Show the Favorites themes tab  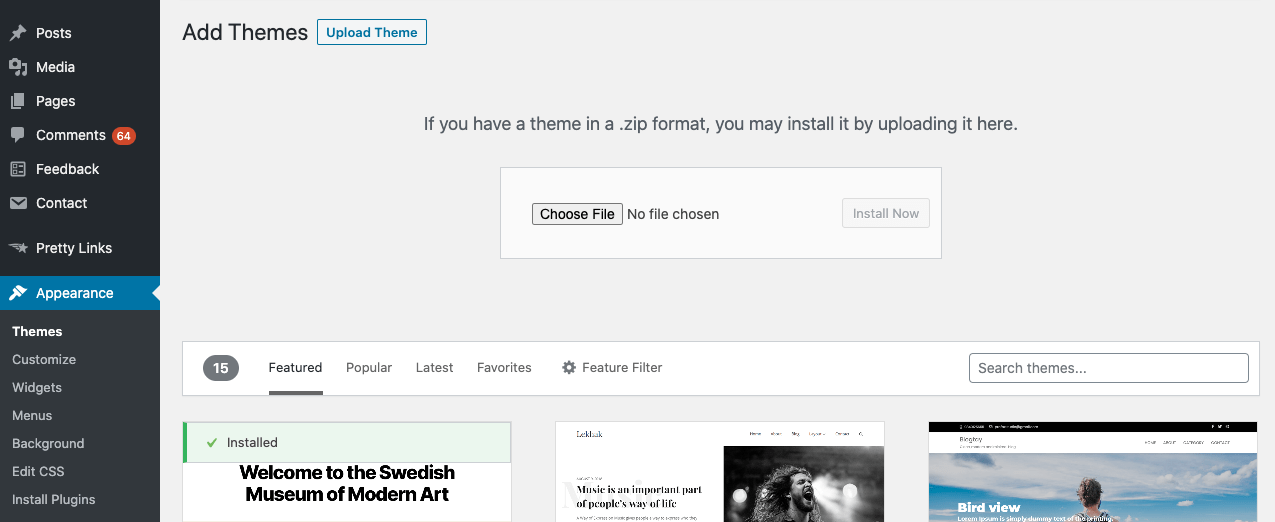tap(504, 368)
